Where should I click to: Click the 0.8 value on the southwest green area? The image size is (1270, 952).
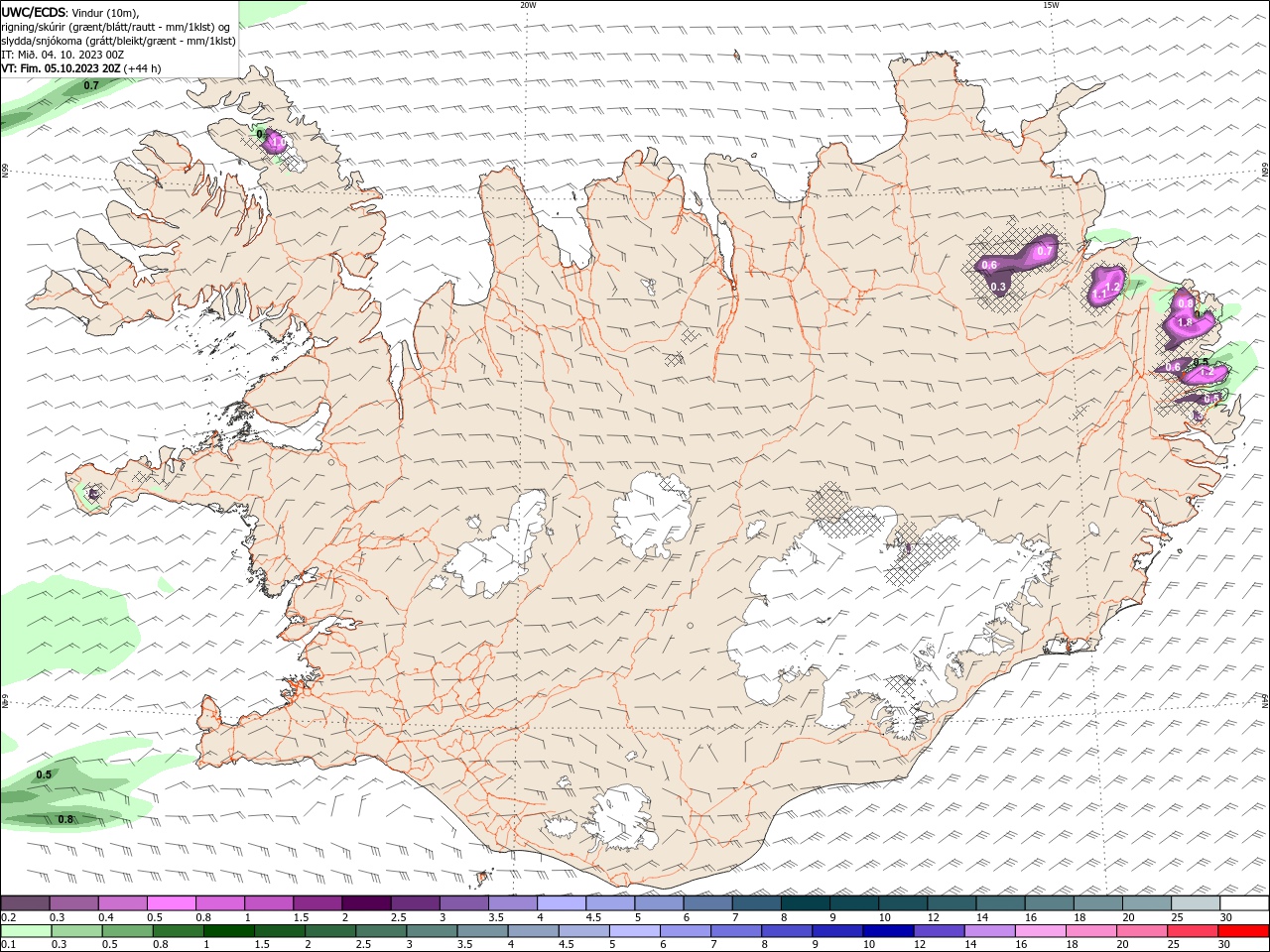(x=65, y=819)
